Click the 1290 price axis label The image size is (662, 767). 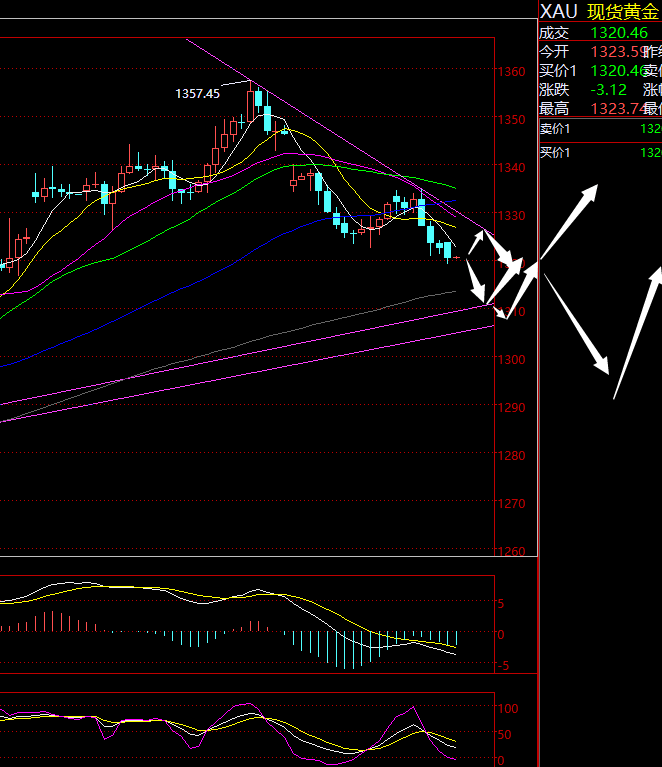tap(511, 407)
